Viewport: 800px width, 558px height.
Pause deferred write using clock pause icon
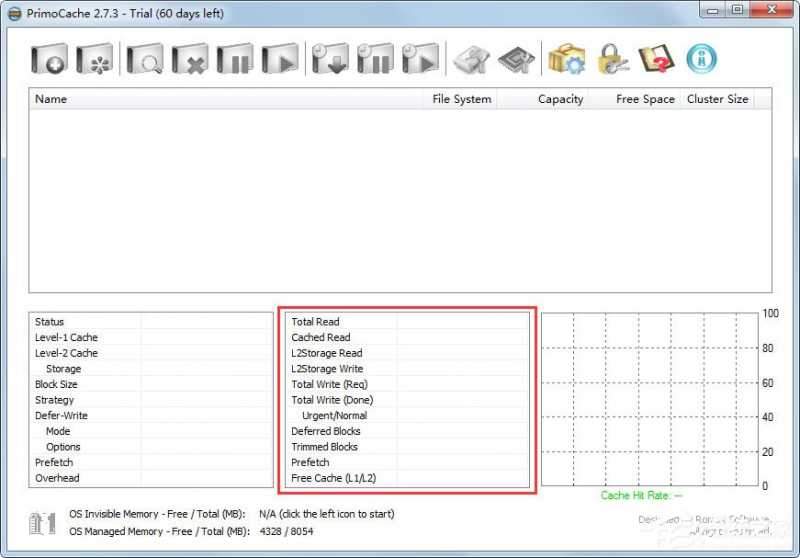pyautogui.click(x=375, y=59)
